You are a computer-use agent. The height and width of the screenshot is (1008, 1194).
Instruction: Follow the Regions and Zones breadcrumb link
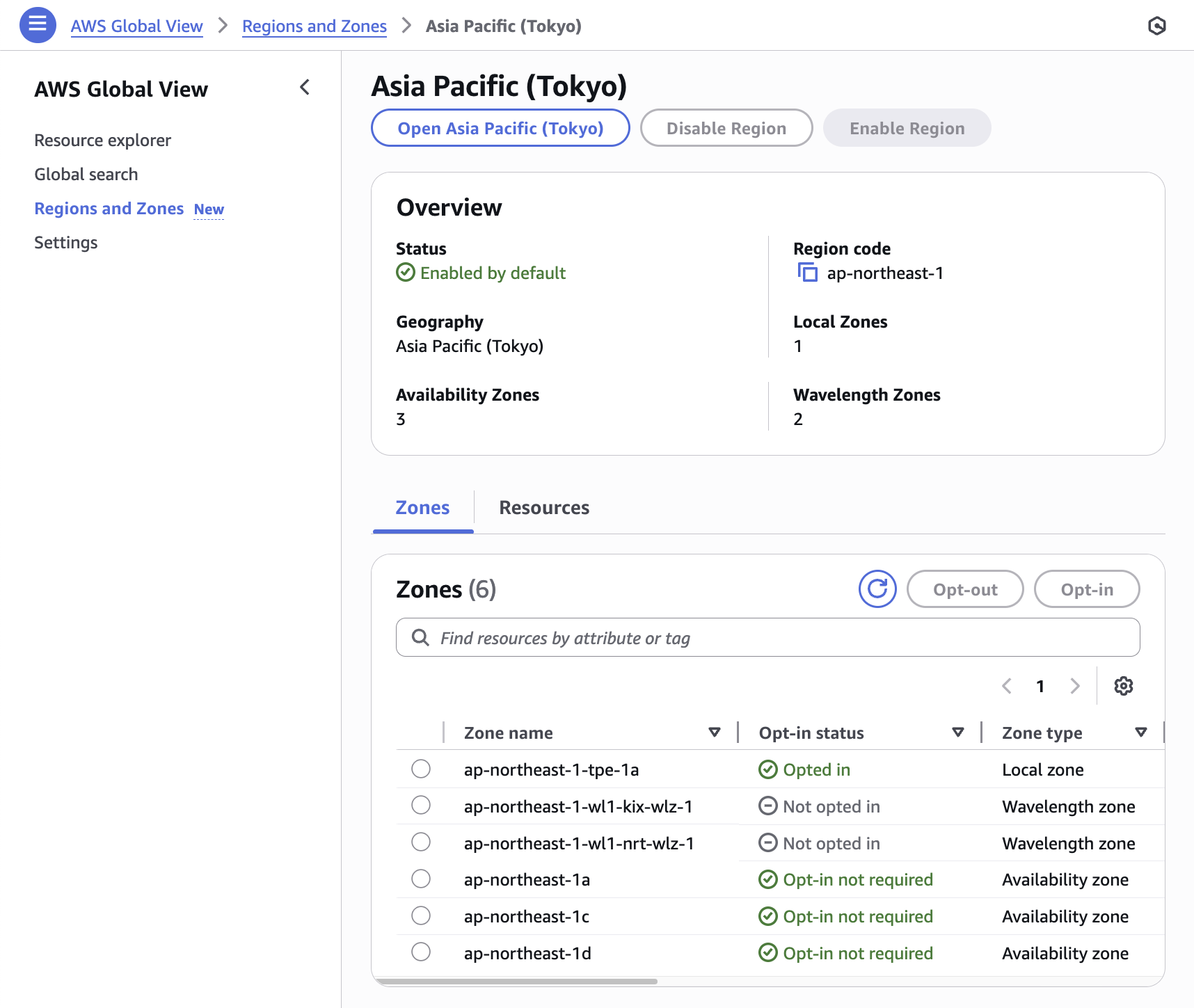pyautogui.click(x=314, y=26)
